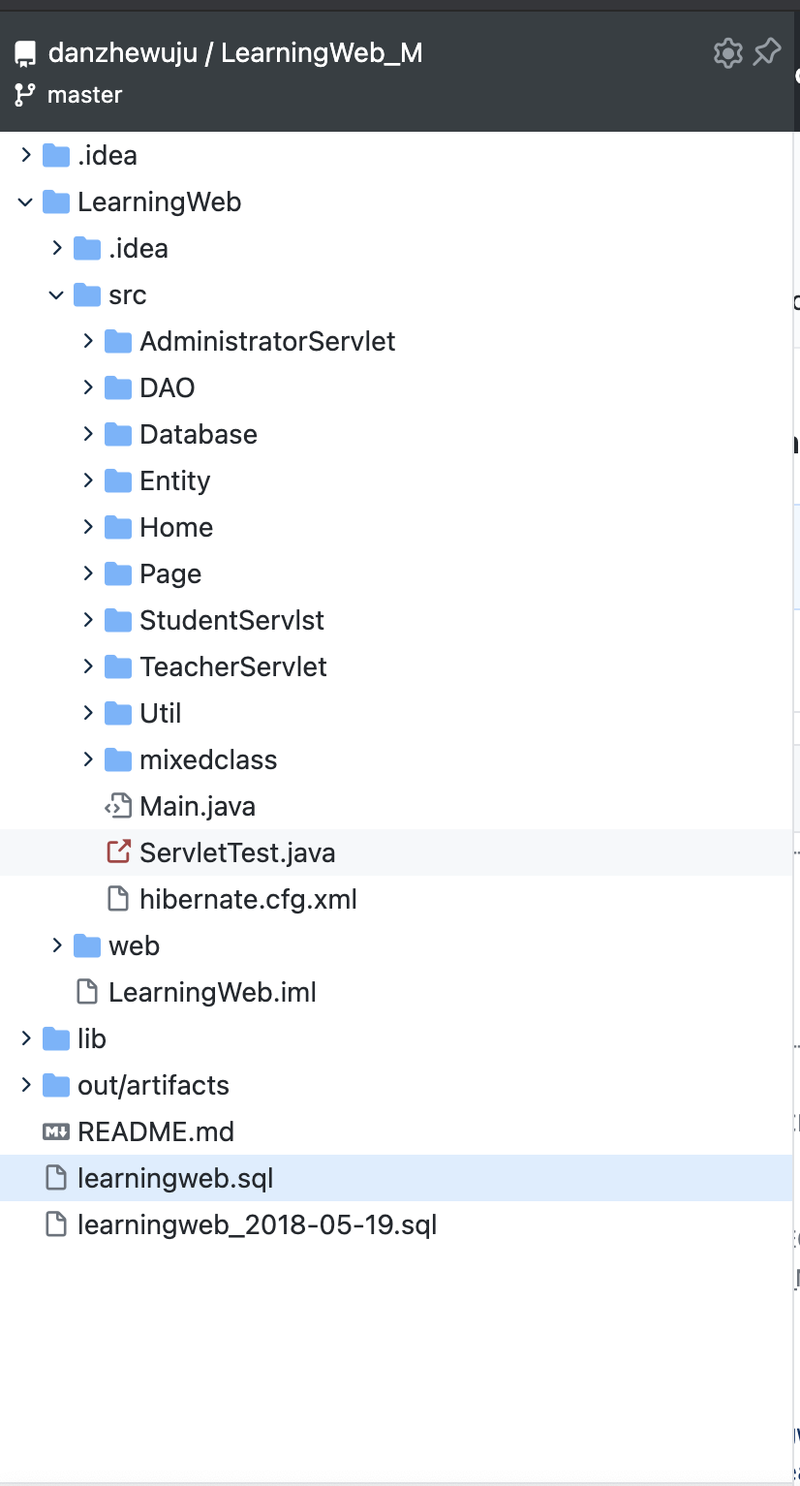Click the README.md markdown icon
Image resolution: width=800 pixels, height=1486 pixels.
tap(56, 1132)
